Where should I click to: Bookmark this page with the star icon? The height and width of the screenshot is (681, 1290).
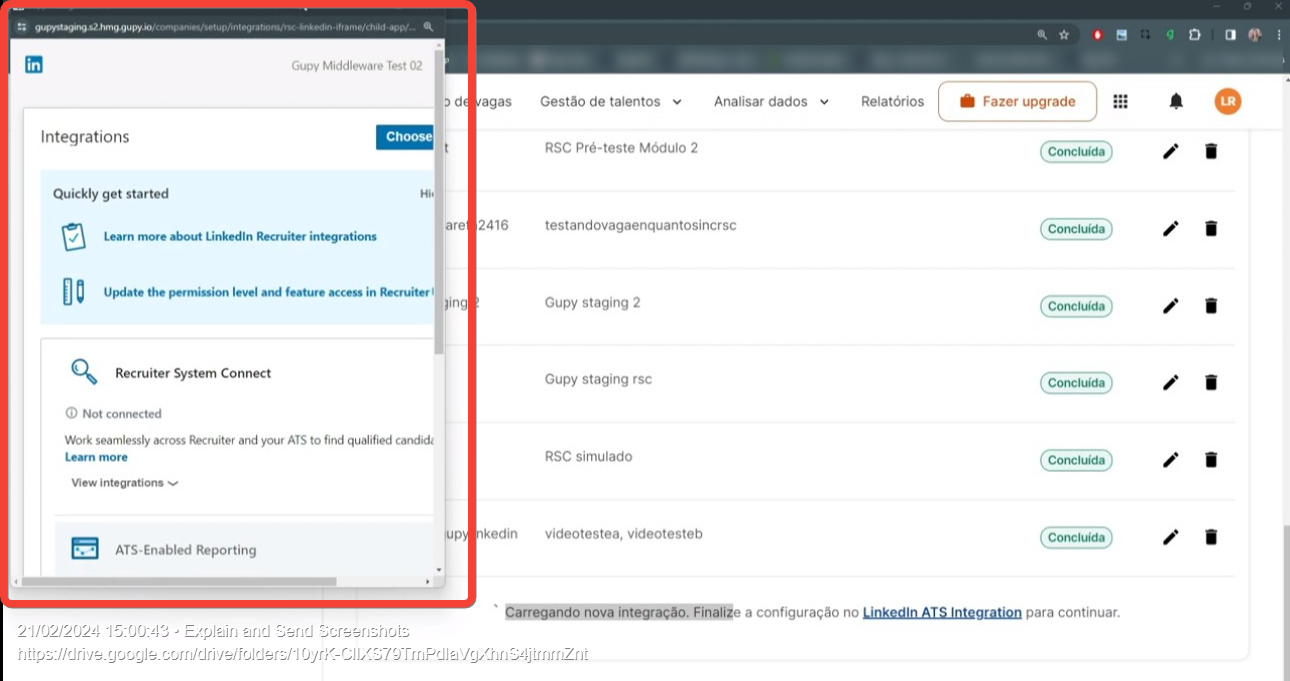[x=1064, y=34]
